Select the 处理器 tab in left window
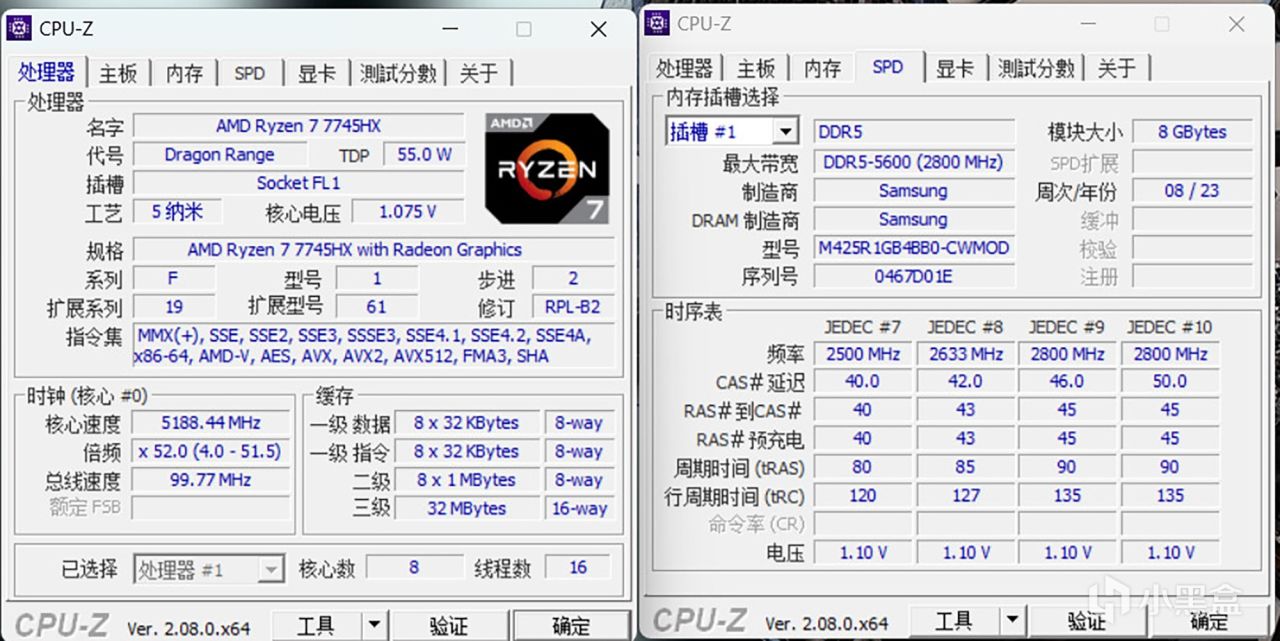 tap(47, 72)
